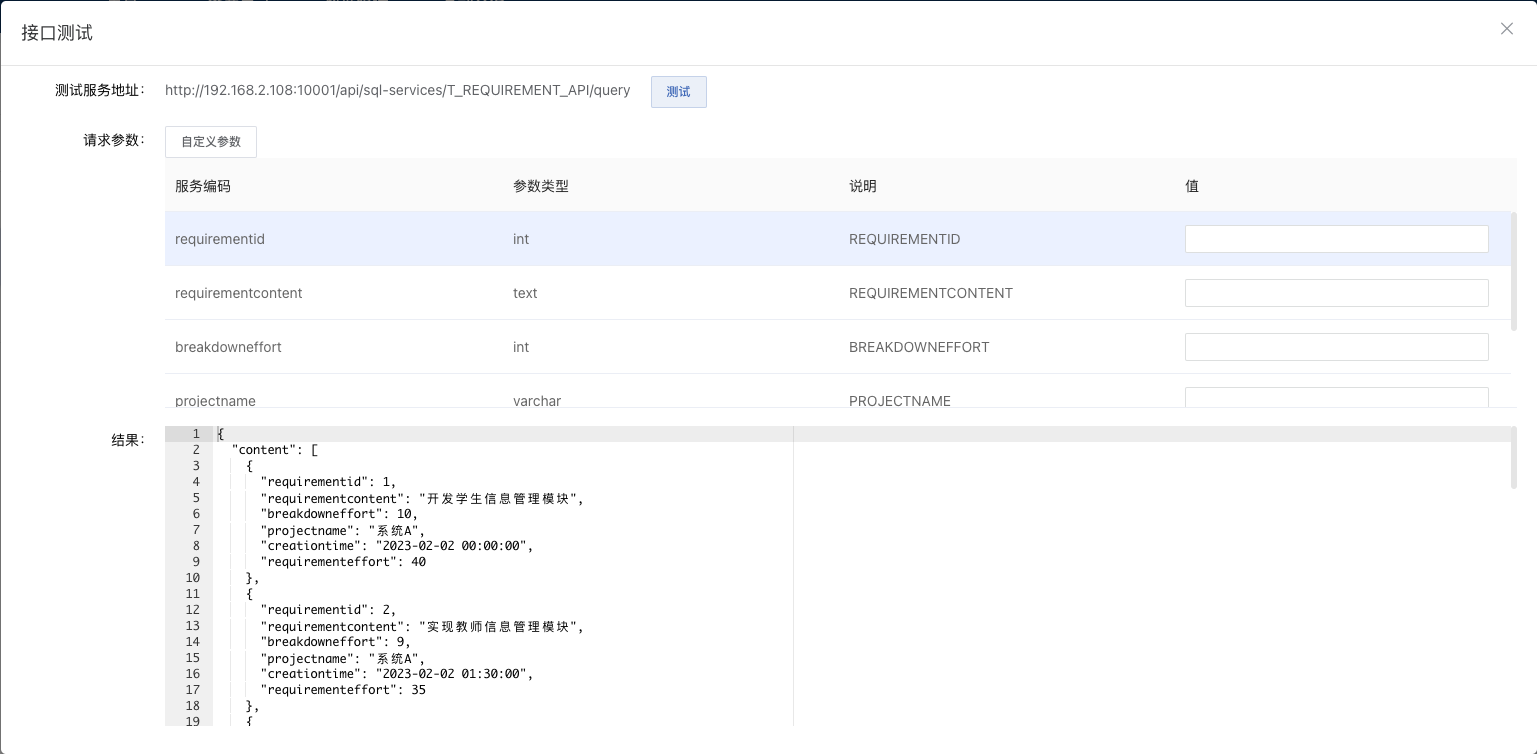The image size is (1537, 754).
Task: Click the 参数类型 column header
Action: [x=541, y=186]
